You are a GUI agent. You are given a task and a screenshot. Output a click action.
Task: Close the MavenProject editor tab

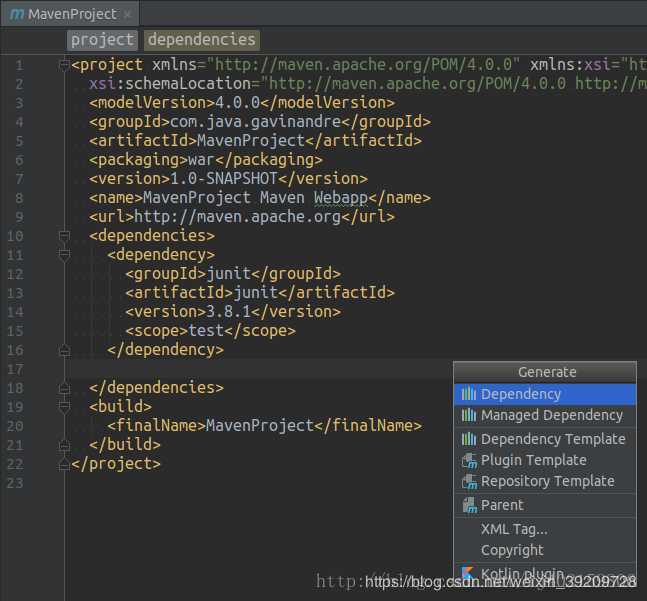tap(128, 15)
